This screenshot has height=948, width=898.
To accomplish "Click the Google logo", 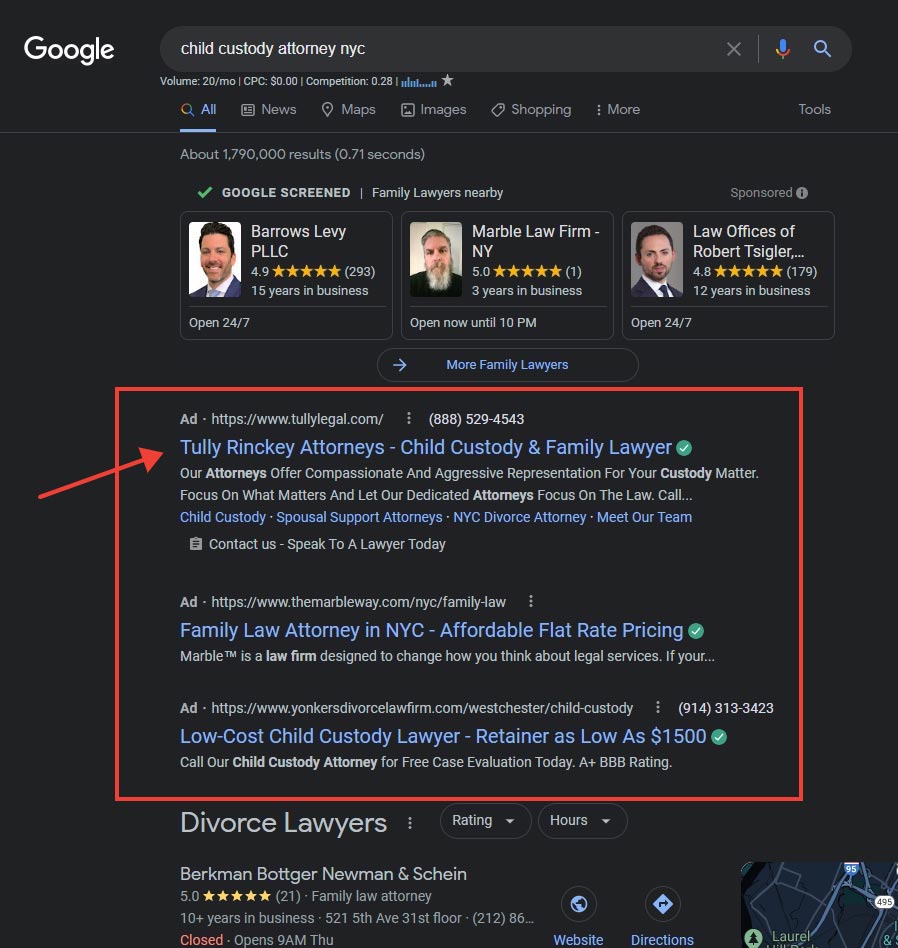I will 69,50.
